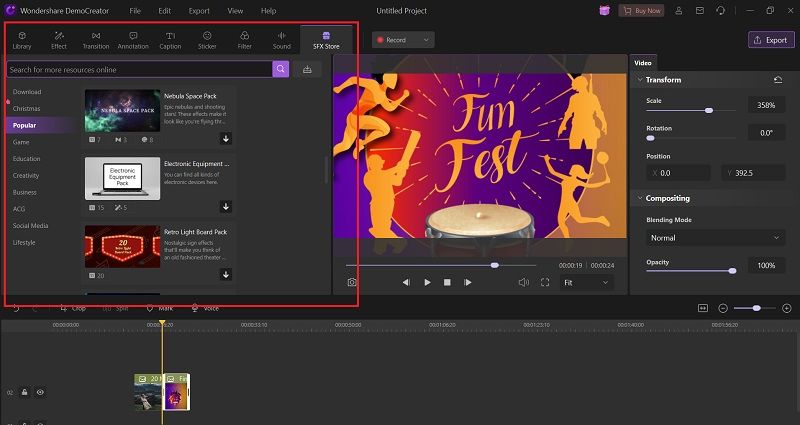This screenshot has height=425, width=800.
Task: Fit timeline to window icon
Action: [703, 308]
